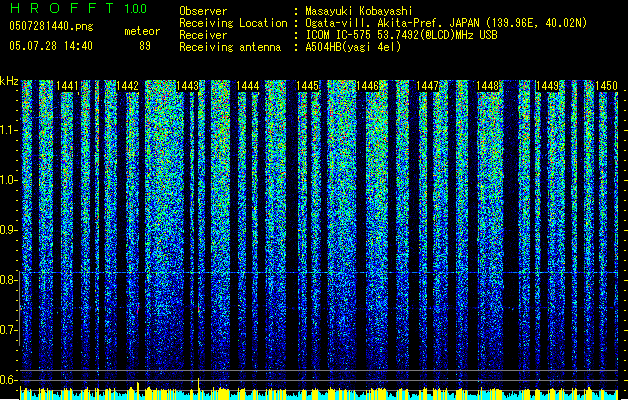Click the 1443 time marker

tap(187, 86)
